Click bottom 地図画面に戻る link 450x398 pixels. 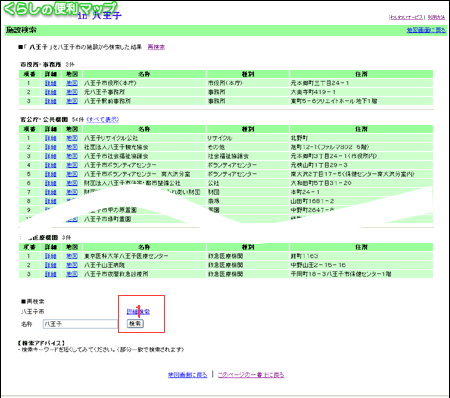click(x=188, y=375)
